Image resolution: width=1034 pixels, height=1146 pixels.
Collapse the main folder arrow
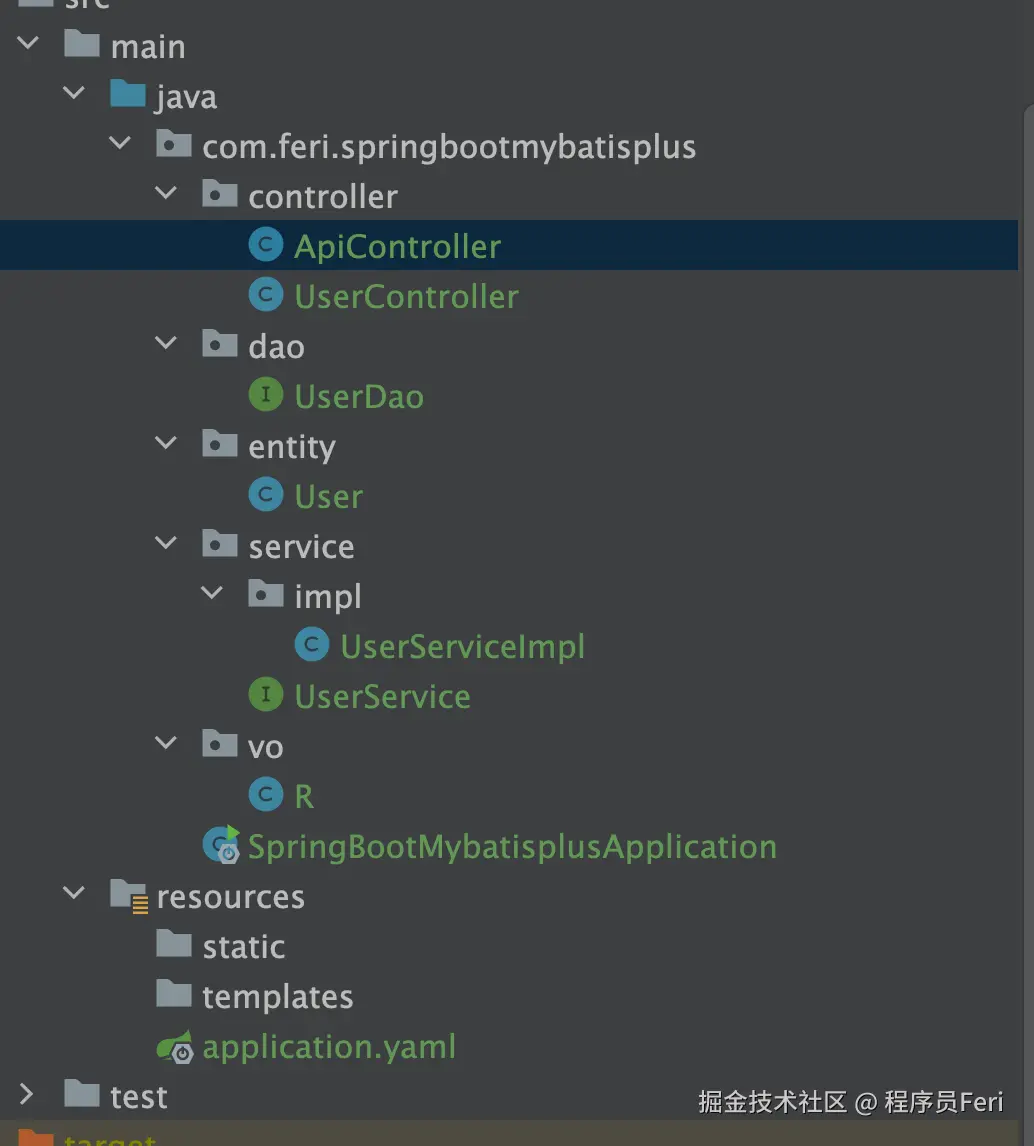[x=27, y=45]
